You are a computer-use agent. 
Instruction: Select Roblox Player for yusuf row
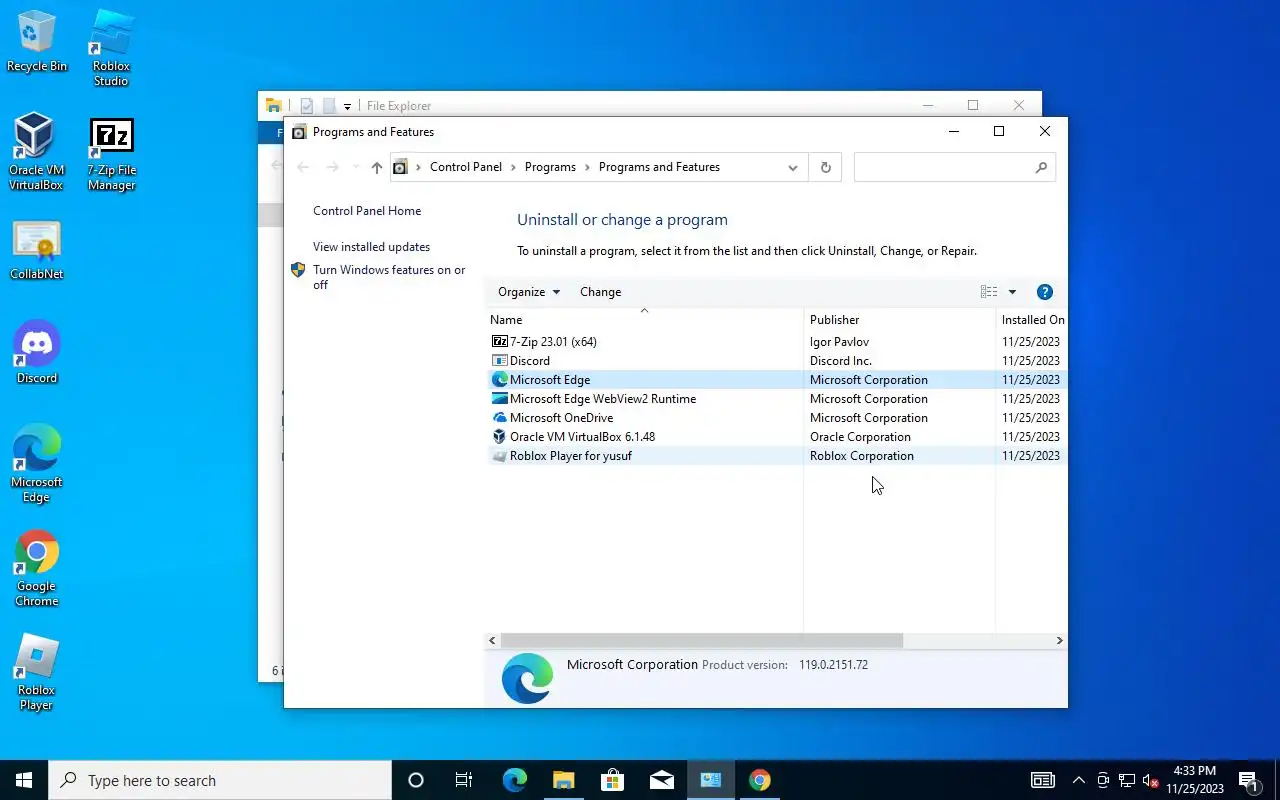coord(776,456)
